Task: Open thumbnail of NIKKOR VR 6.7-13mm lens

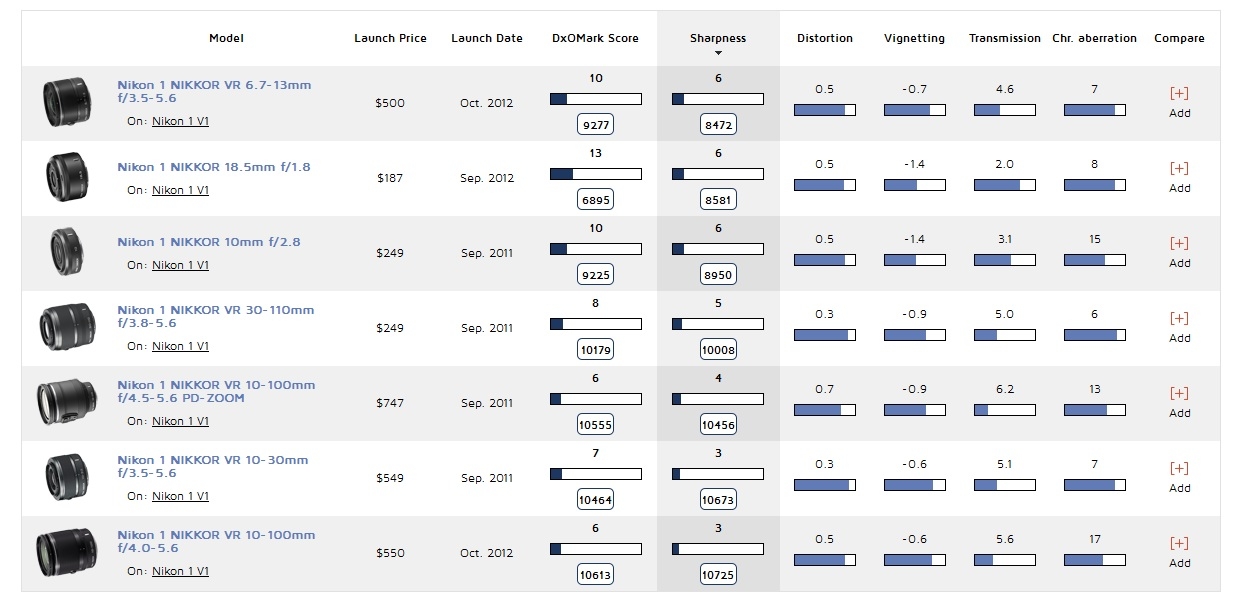Action: [67, 103]
